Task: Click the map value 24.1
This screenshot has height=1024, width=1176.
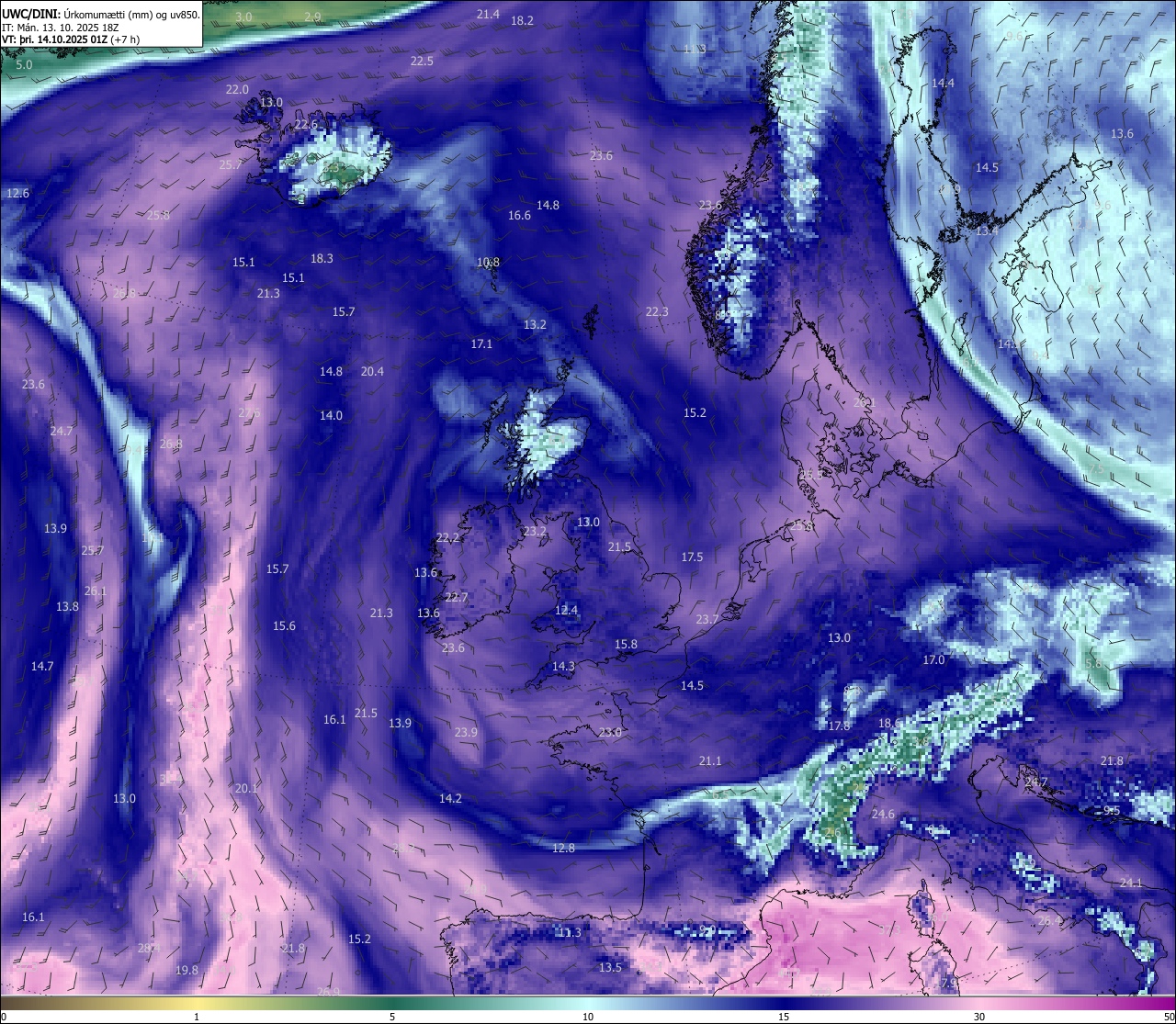Action: coord(1131,883)
